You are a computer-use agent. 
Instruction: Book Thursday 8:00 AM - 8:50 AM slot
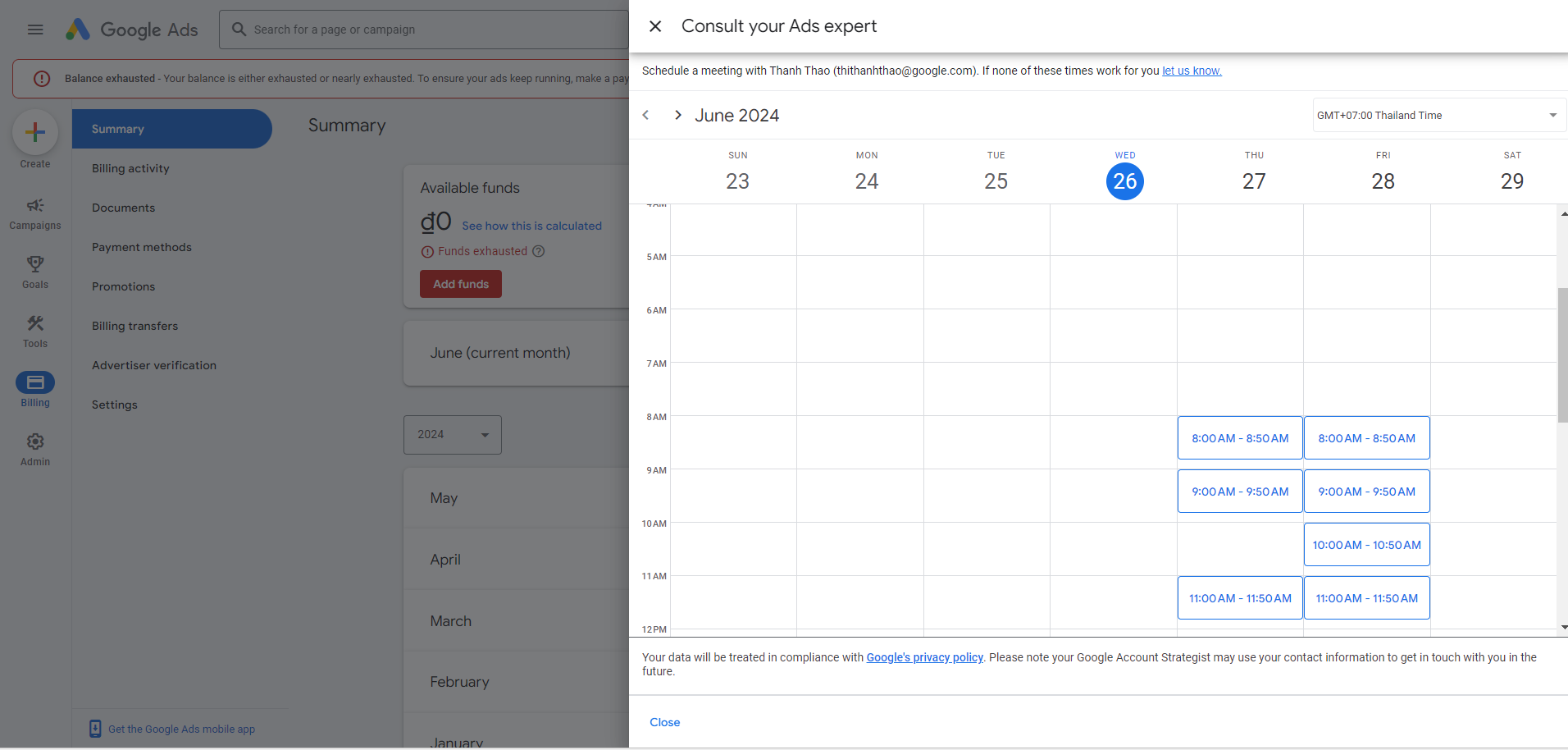[1240, 438]
